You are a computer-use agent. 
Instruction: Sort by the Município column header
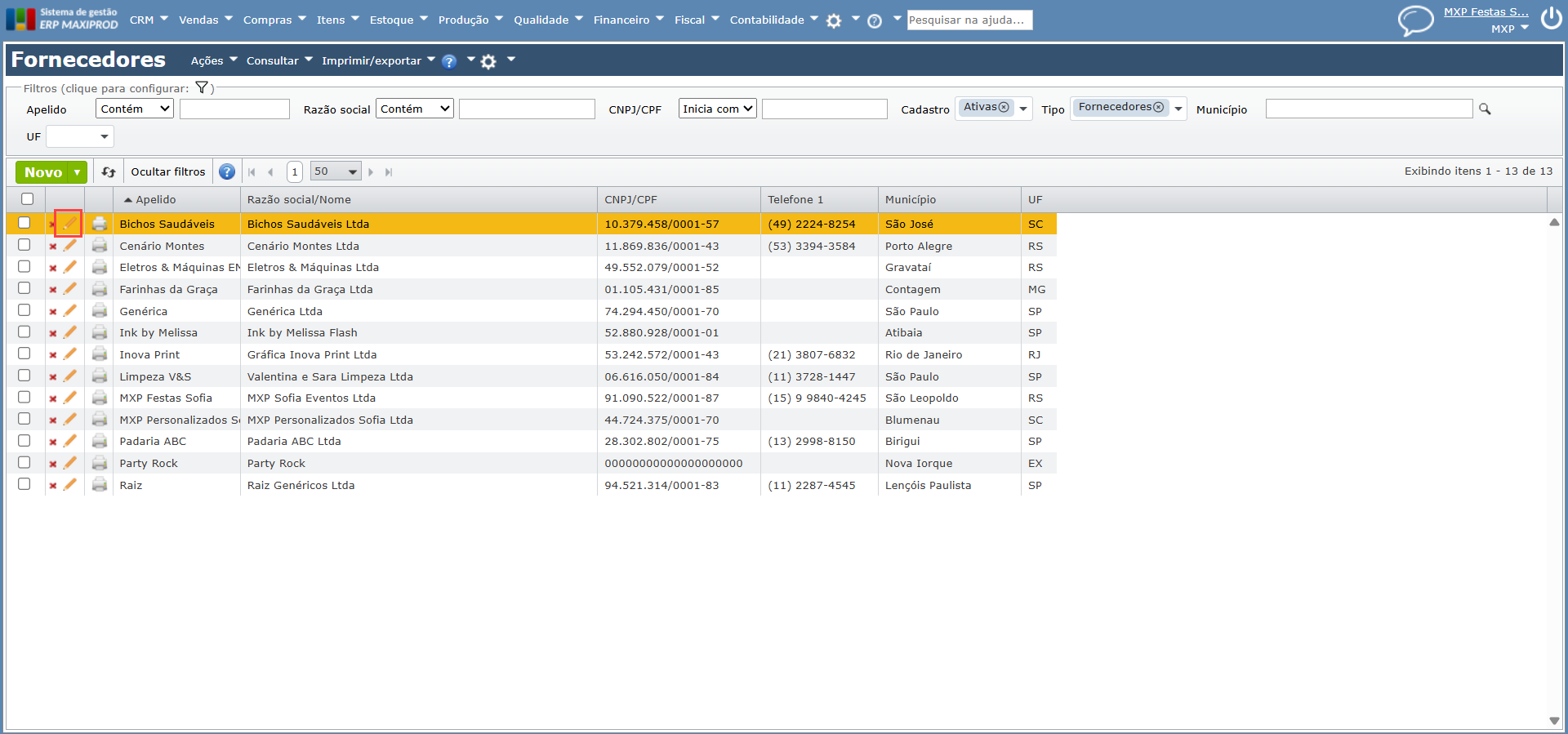pos(911,200)
